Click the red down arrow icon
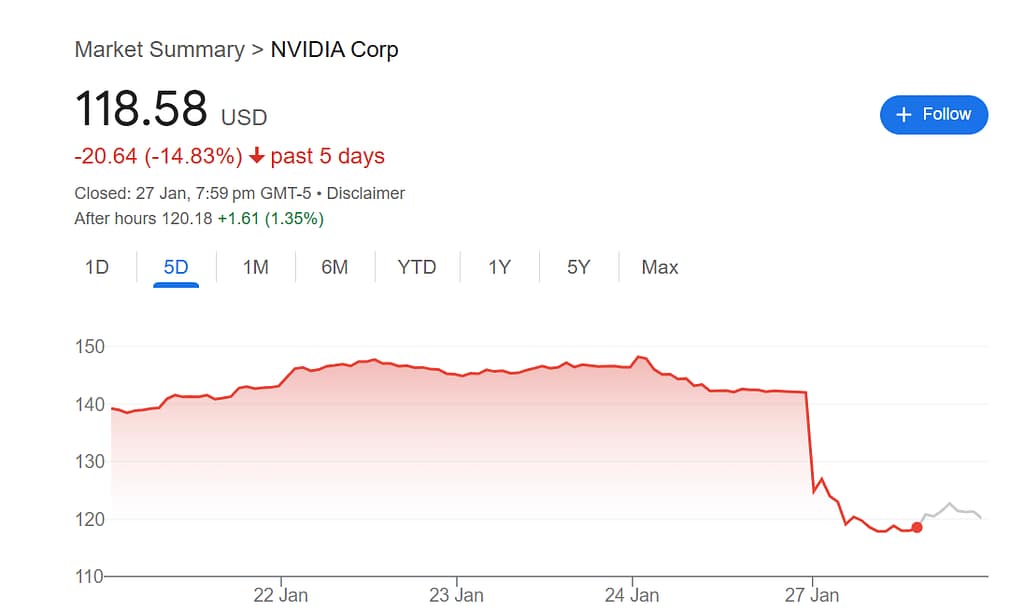Viewport: 1024px width, 612px height. [x=257, y=156]
